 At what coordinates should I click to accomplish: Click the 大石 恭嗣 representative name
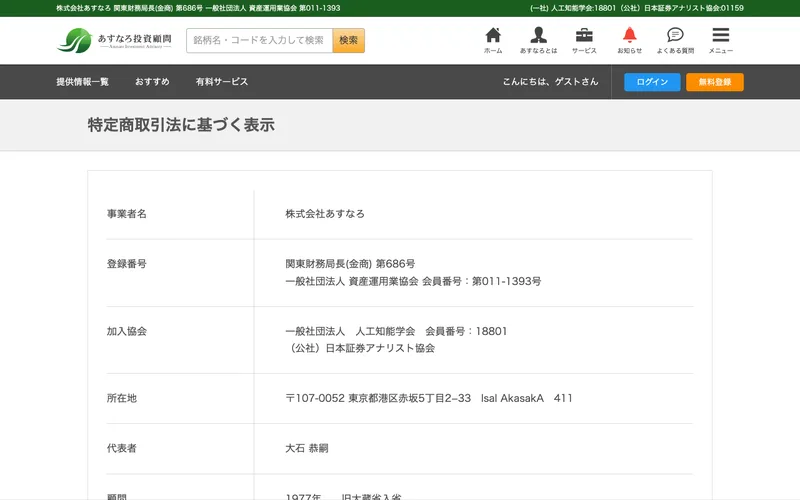coord(307,448)
